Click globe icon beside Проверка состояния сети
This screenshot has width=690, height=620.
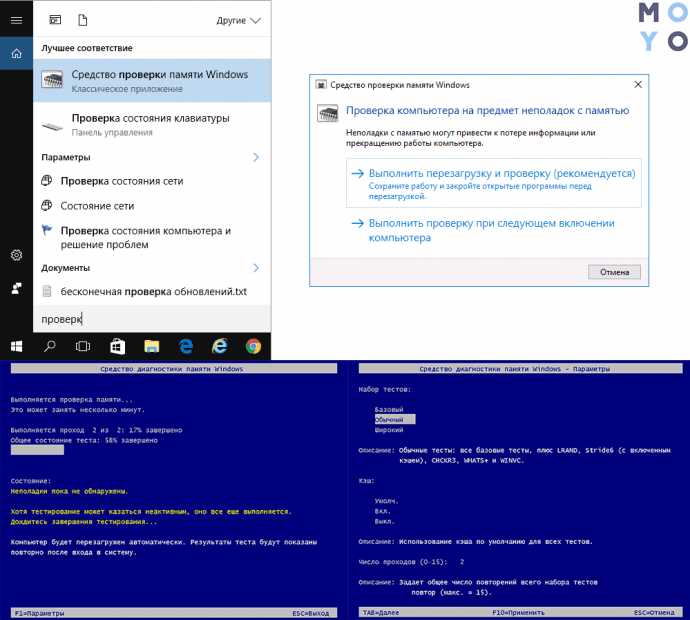[x=47, y=180]
